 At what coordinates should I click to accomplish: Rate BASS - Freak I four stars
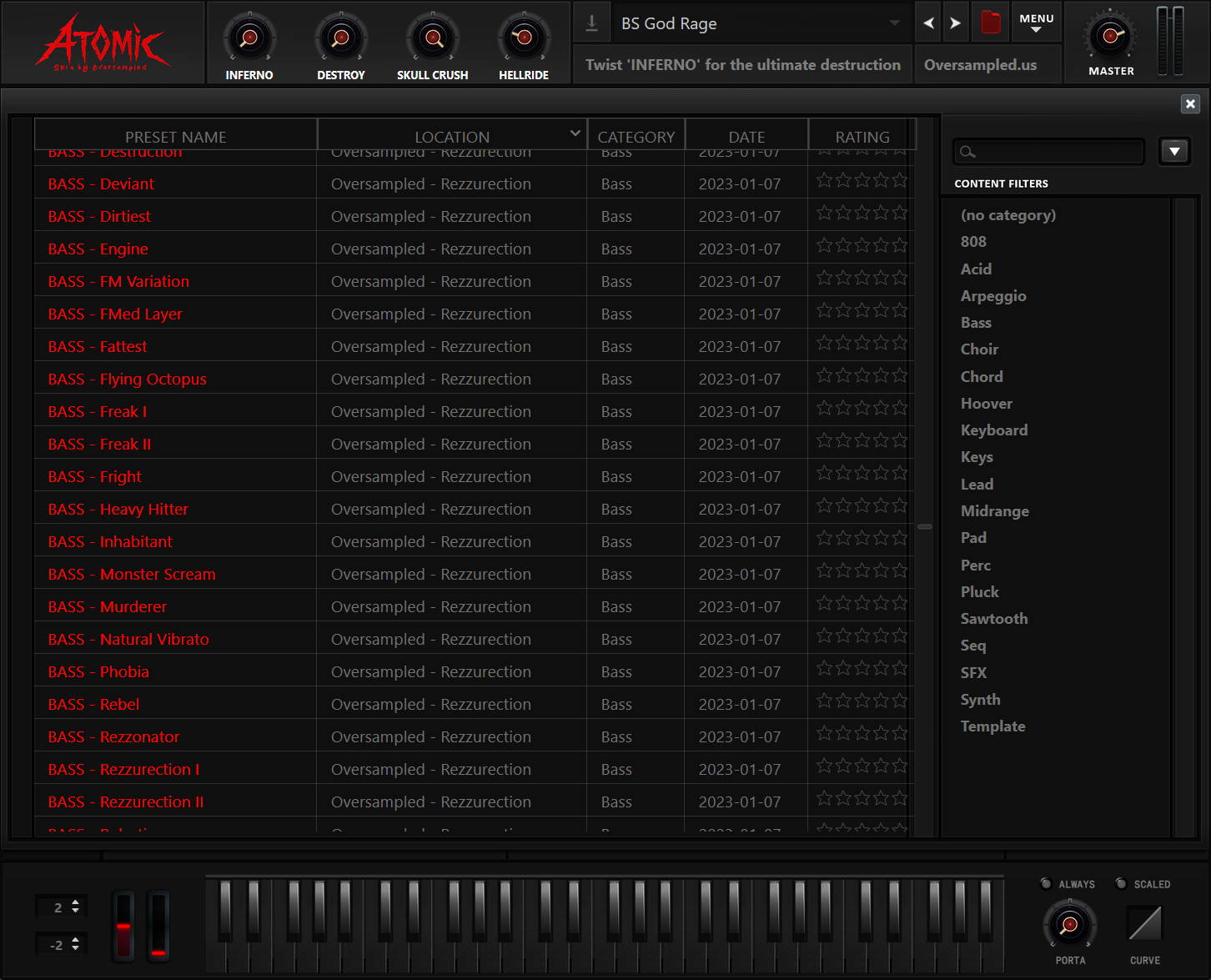881,408
